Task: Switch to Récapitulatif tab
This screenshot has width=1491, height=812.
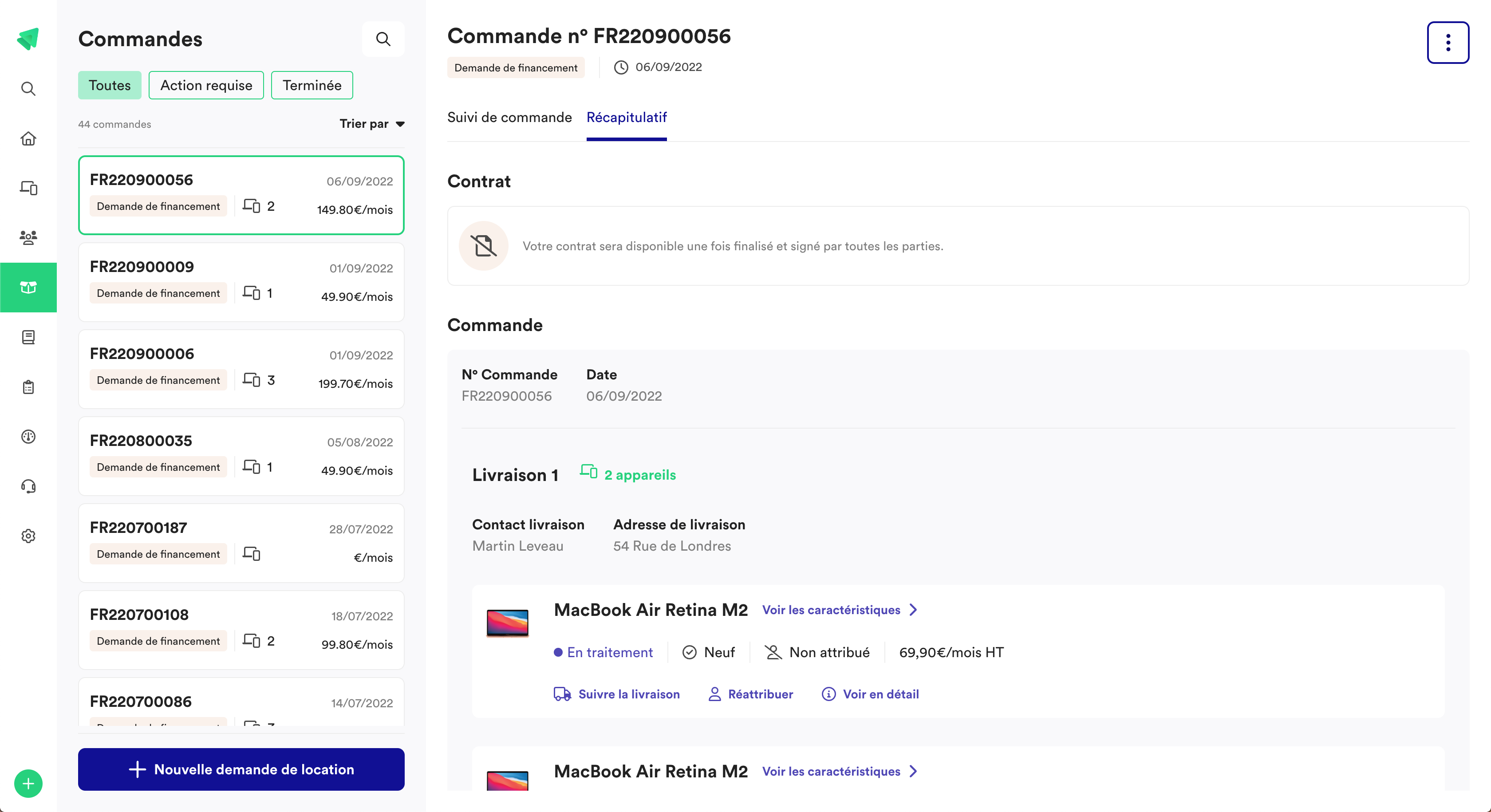Action: (x=627, y=117)
